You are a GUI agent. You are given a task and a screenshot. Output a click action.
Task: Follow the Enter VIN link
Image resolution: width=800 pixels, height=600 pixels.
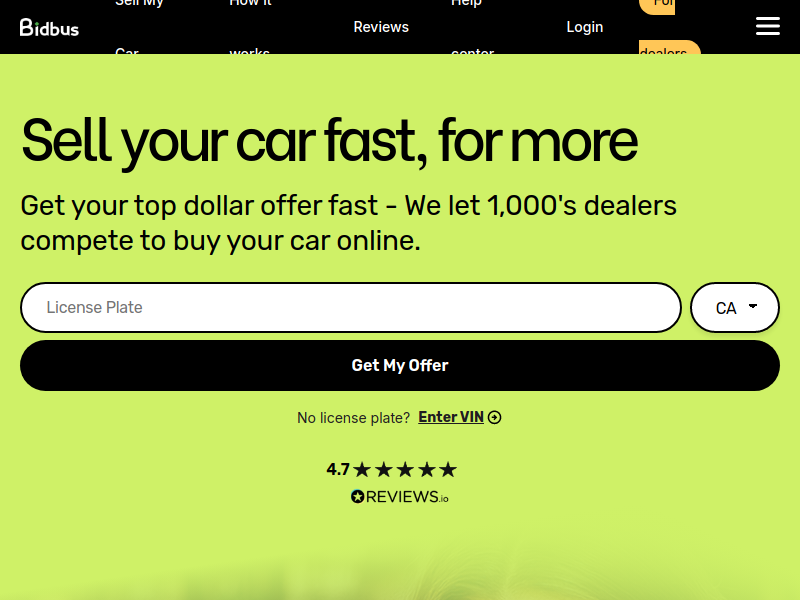(x=451, y=417)
